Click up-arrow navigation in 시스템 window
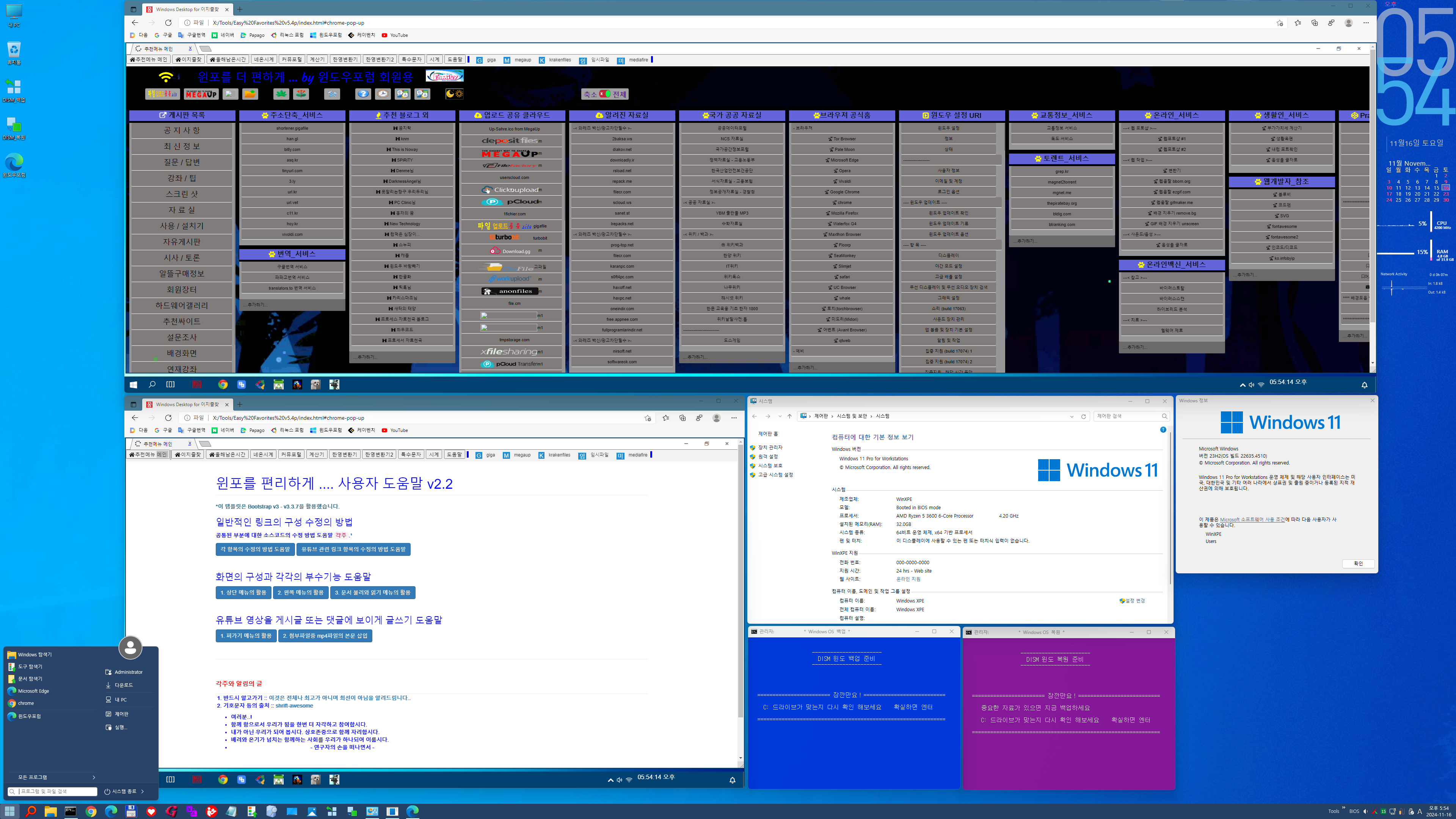 789,417
